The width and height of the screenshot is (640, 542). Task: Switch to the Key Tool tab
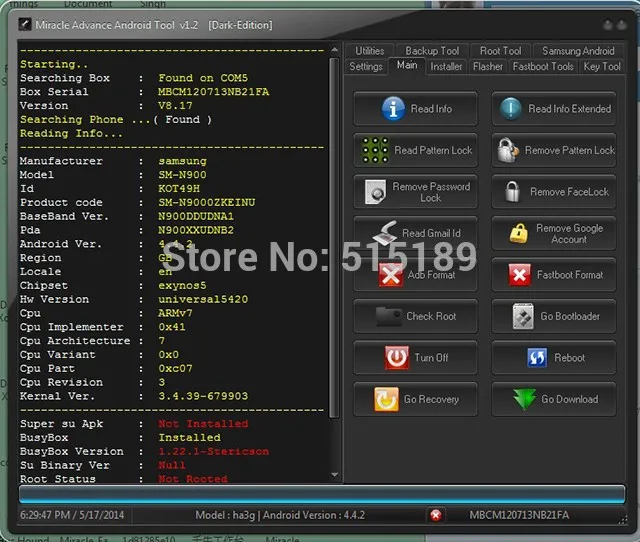[602, 66]
